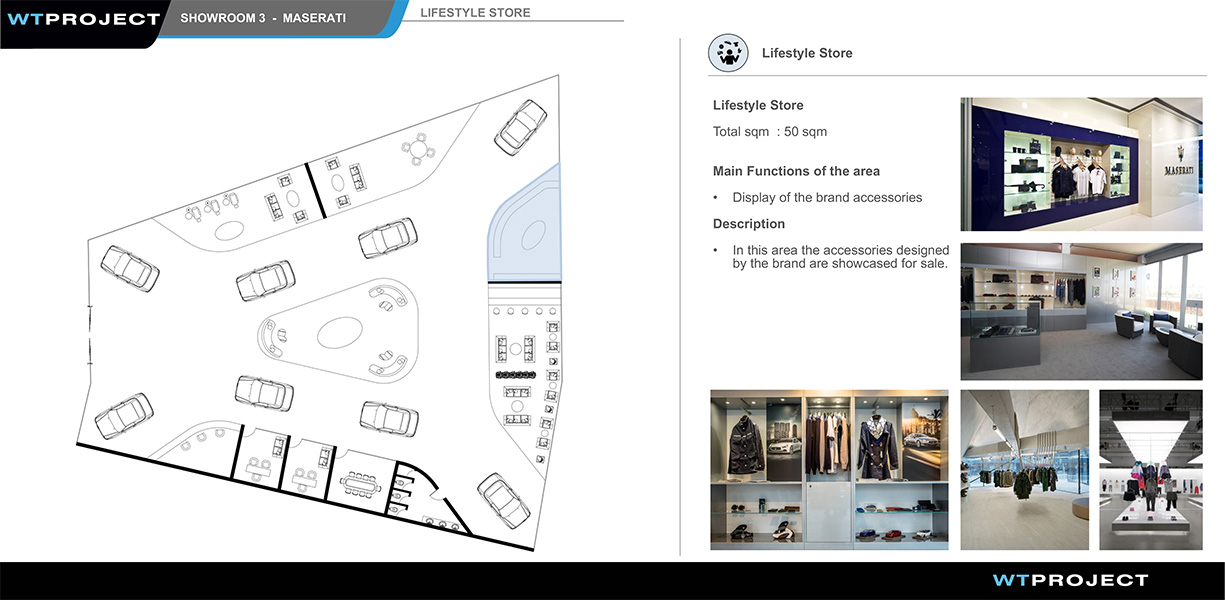Open the jackets display cabinet photo

pyautogui.click(x=829, y=470)
